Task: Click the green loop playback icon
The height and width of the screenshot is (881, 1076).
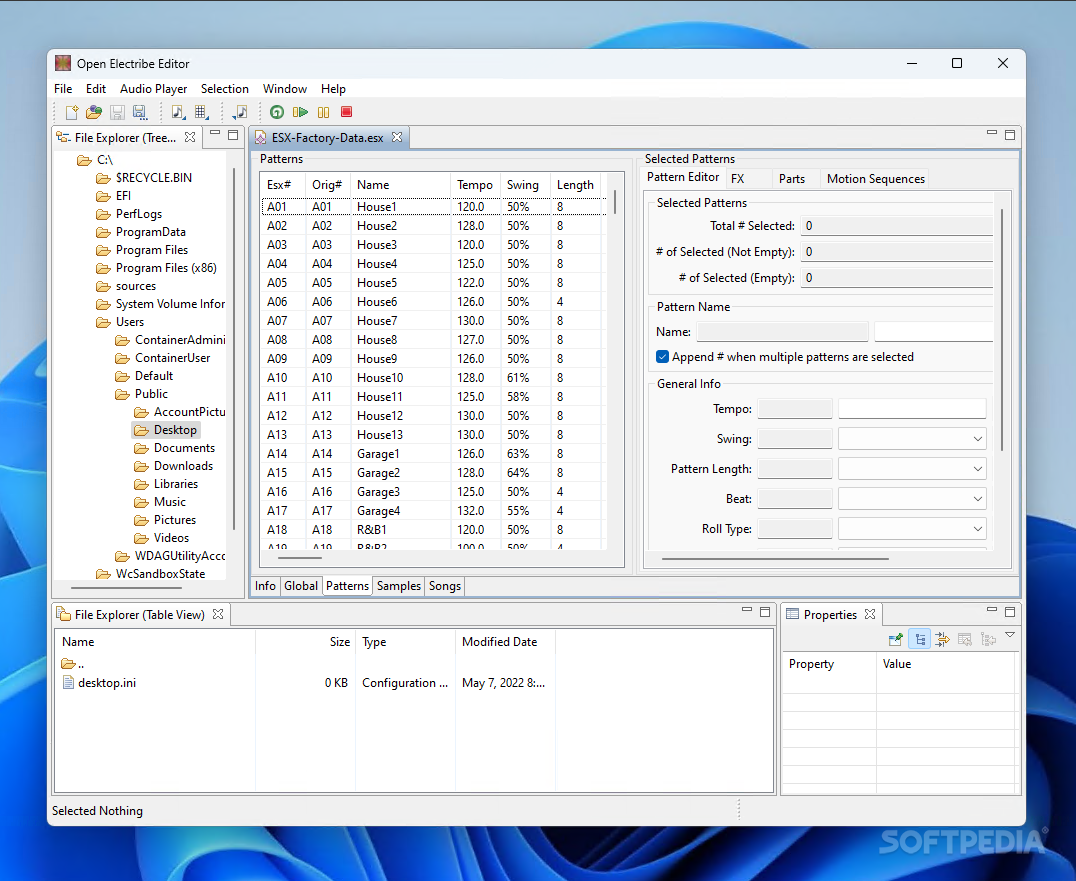Action: pyautogui.click(x=277, y=112)
